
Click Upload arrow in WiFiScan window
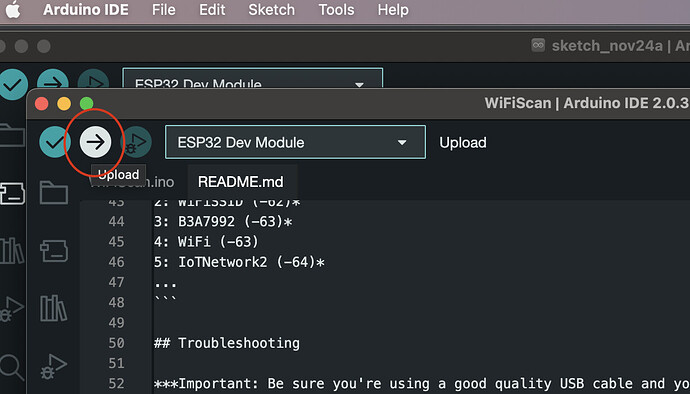[95, 142]
